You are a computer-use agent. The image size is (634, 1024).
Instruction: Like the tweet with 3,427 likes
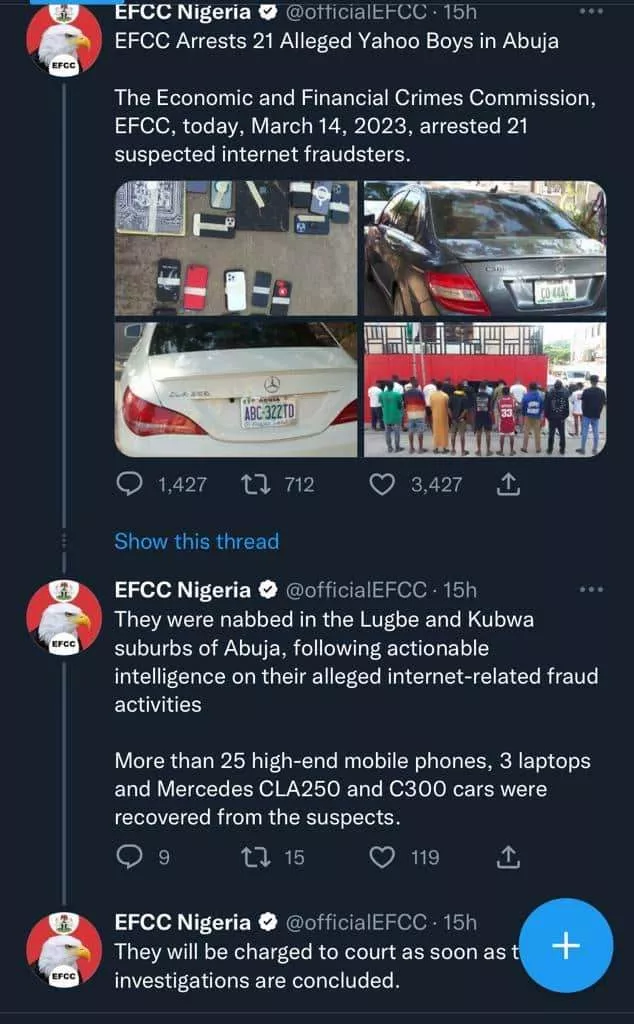pyautogui.click(x=382, y=484)
